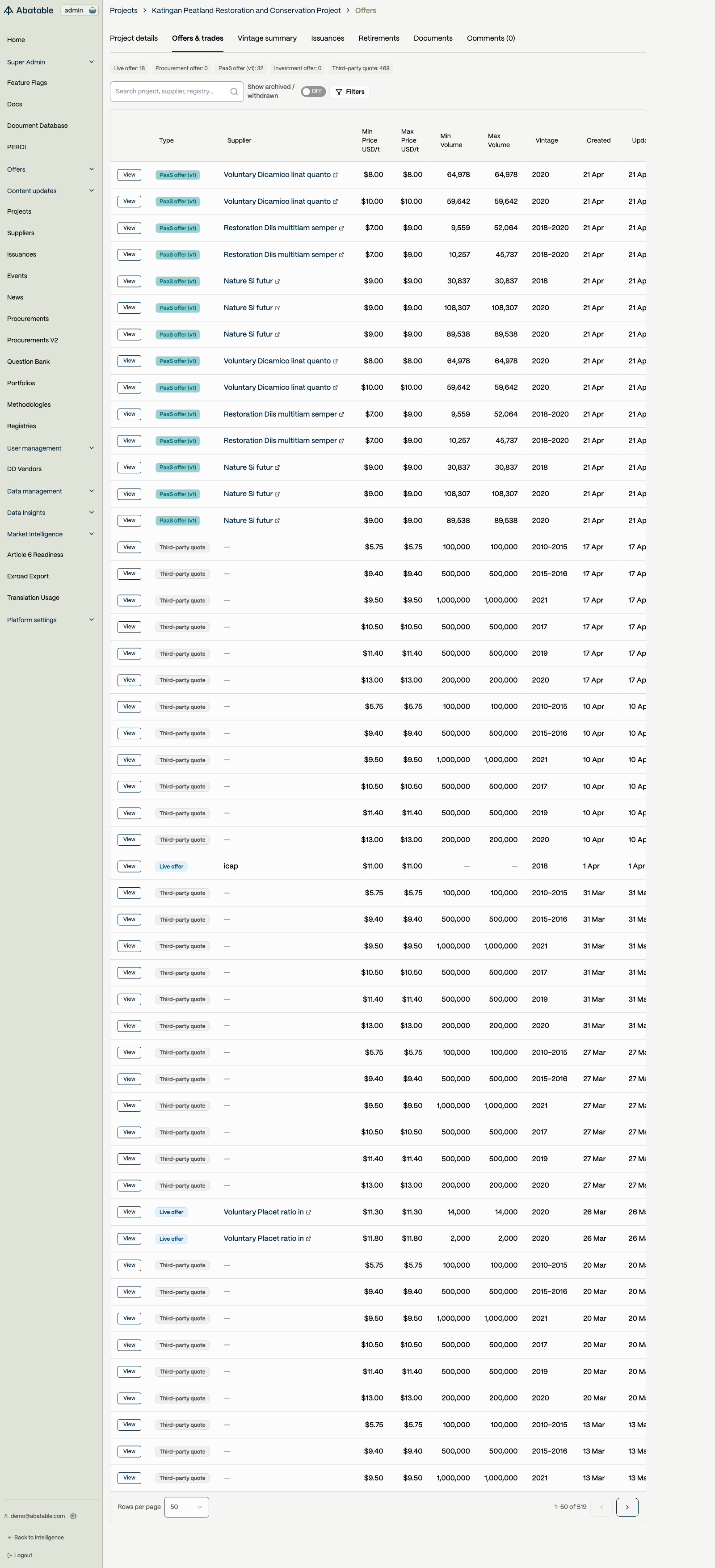Click the Vintage column header
715x1568 pixels.
coord(547,141)
